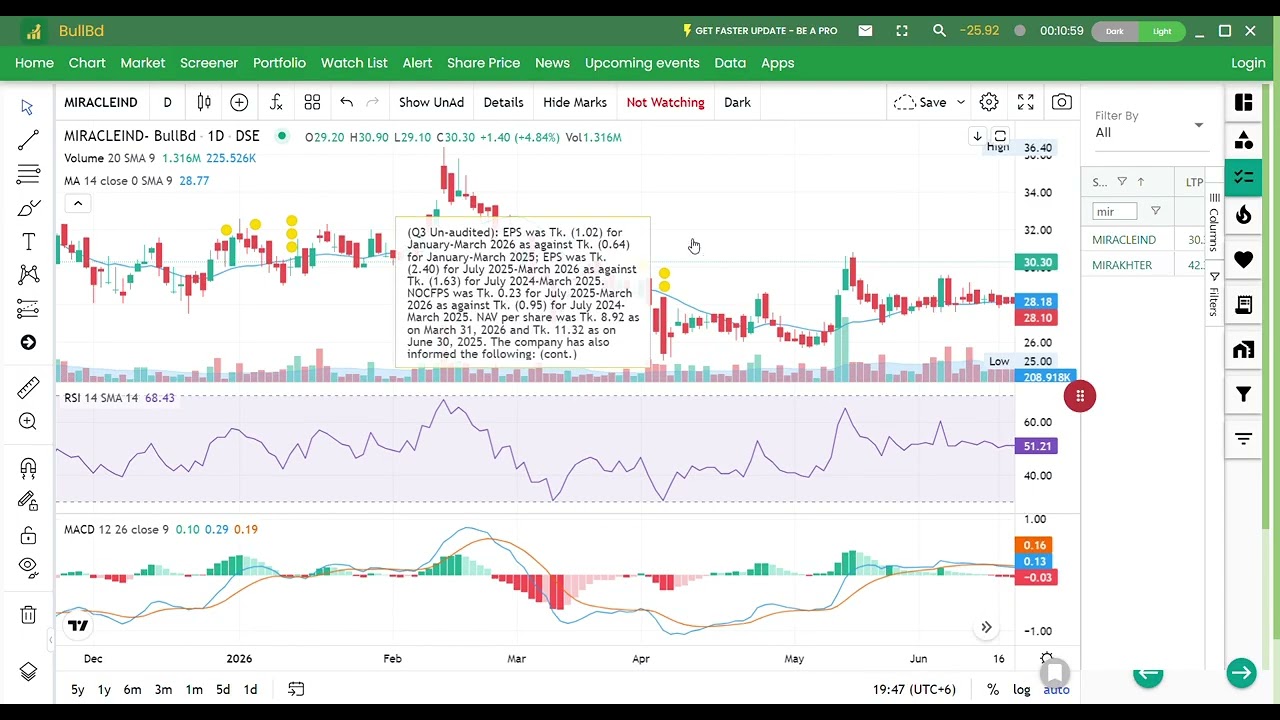Select the cursor pointer tool
1280x720 pixels.
click(x=28, y=107)
